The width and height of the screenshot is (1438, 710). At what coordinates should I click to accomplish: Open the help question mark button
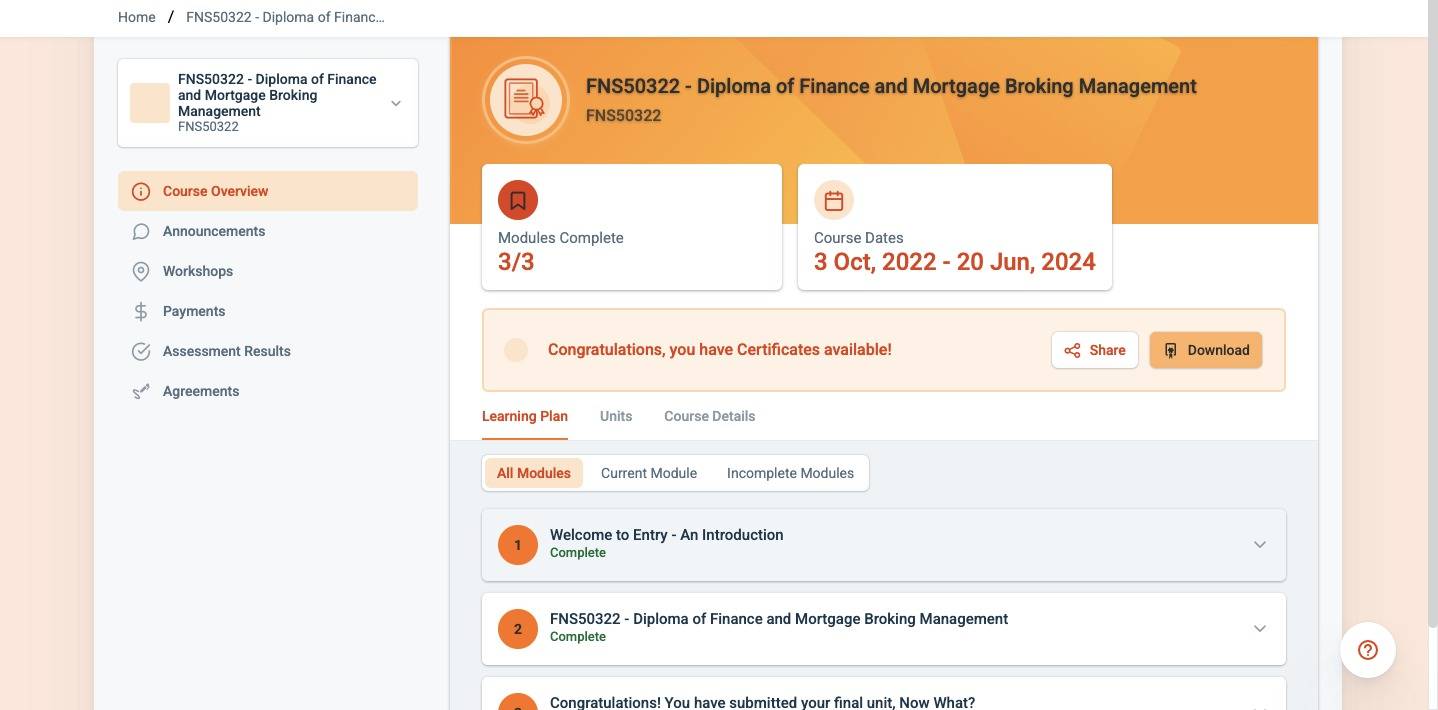tap(1368, 650)
